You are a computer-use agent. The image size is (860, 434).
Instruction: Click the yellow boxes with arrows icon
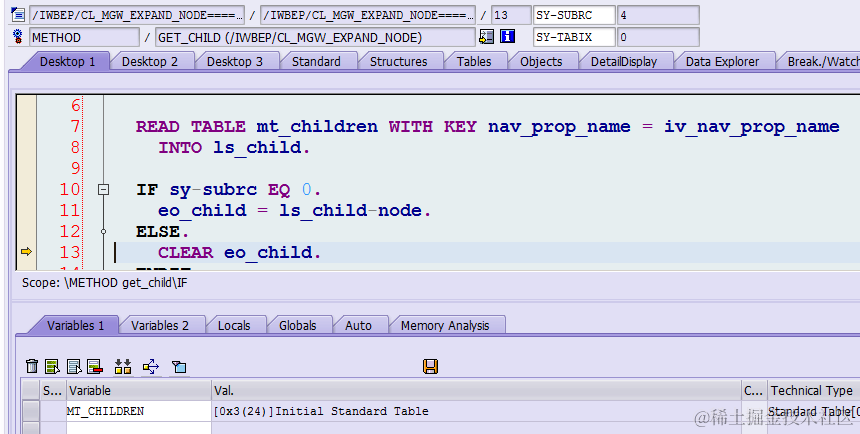point(123,366)
